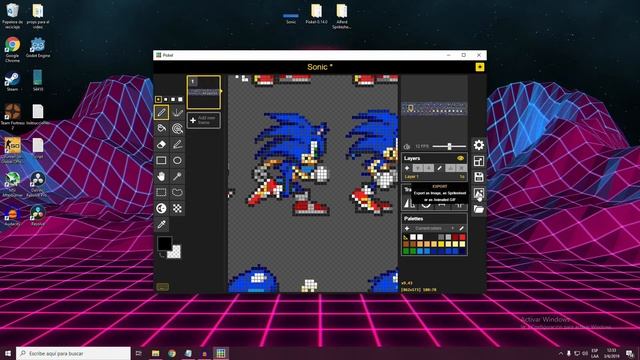Select the Lighten tool
The image size is (640, 360).
point(161,208)
